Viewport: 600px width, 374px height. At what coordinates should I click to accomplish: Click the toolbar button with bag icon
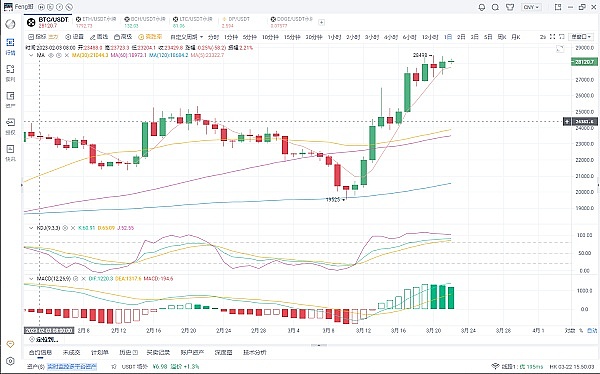pos(123,37)
